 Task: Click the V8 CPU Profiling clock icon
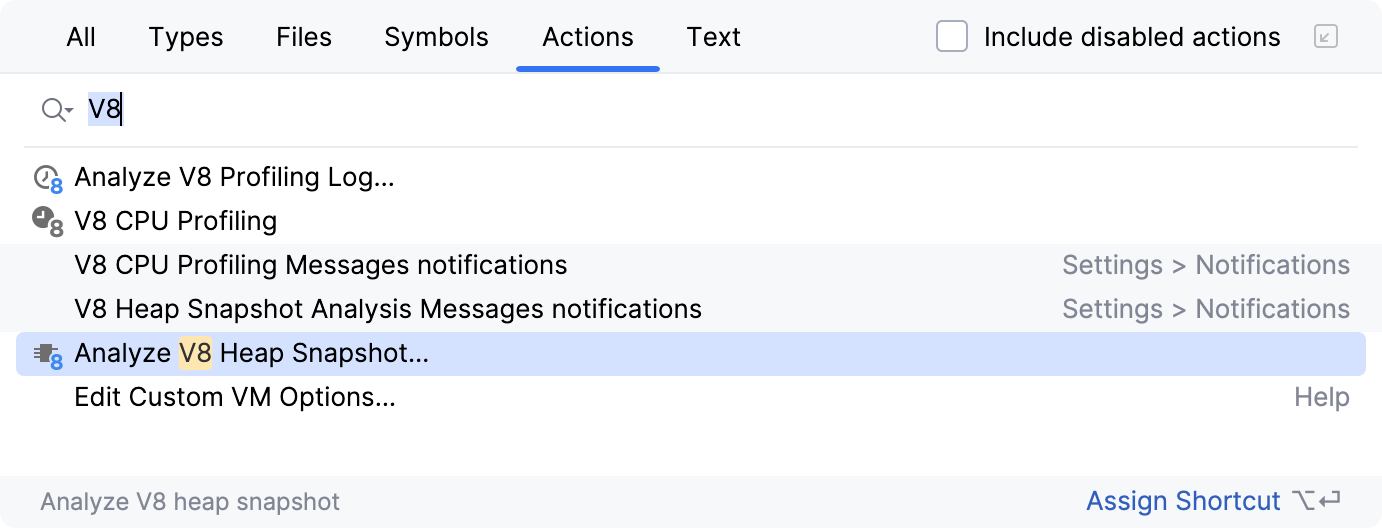point(47,222)
